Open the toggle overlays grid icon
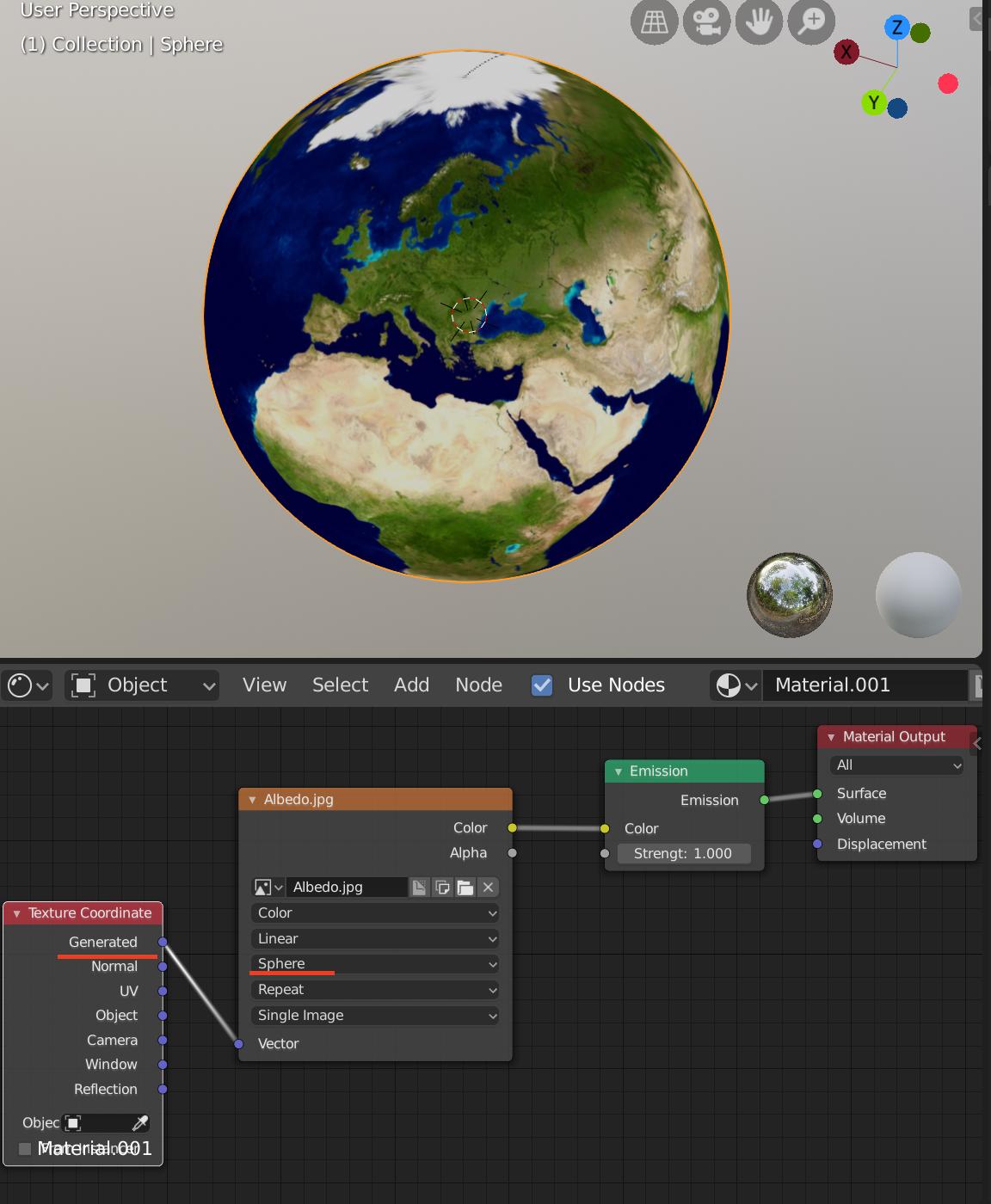991x1204 pixels. [x=654, y=21]
